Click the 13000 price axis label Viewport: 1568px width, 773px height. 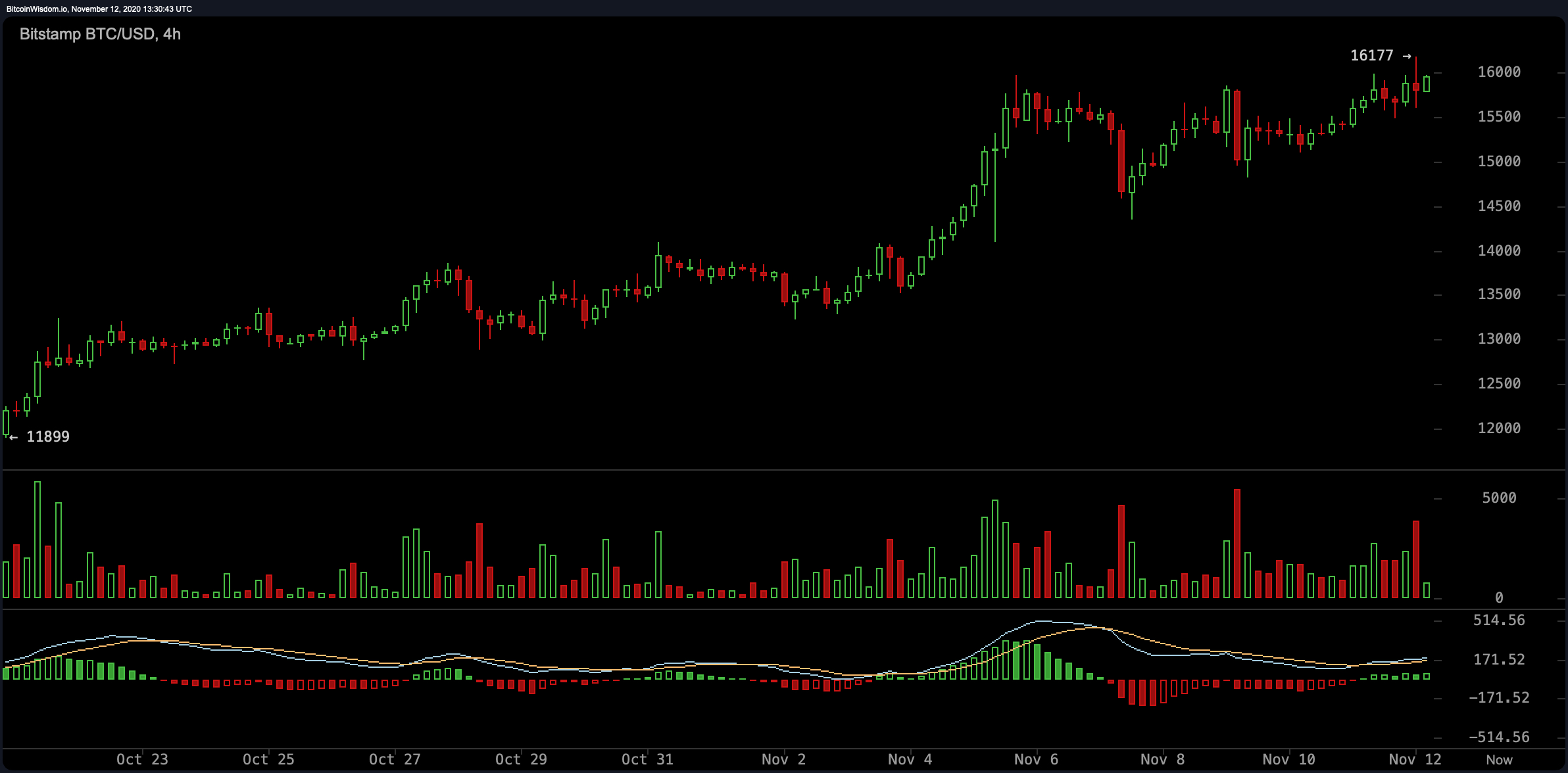(1499, 339)
